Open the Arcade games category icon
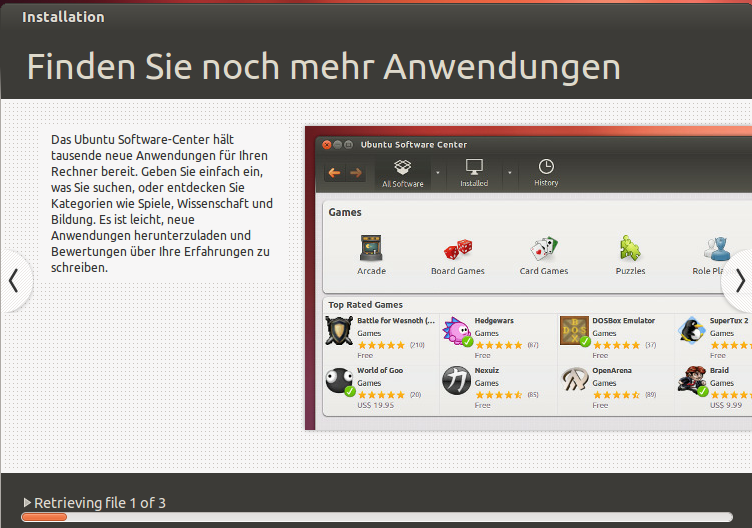The width and height of the screenshot is (752, 528). pos(371,247)
